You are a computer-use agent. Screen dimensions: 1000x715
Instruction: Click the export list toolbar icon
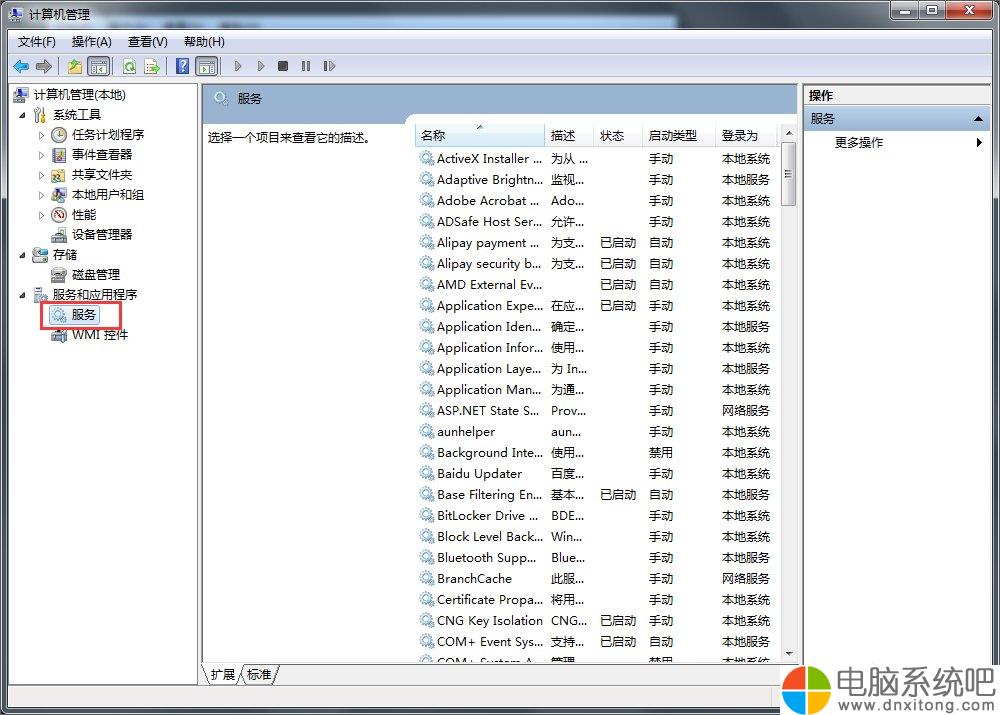152,66
